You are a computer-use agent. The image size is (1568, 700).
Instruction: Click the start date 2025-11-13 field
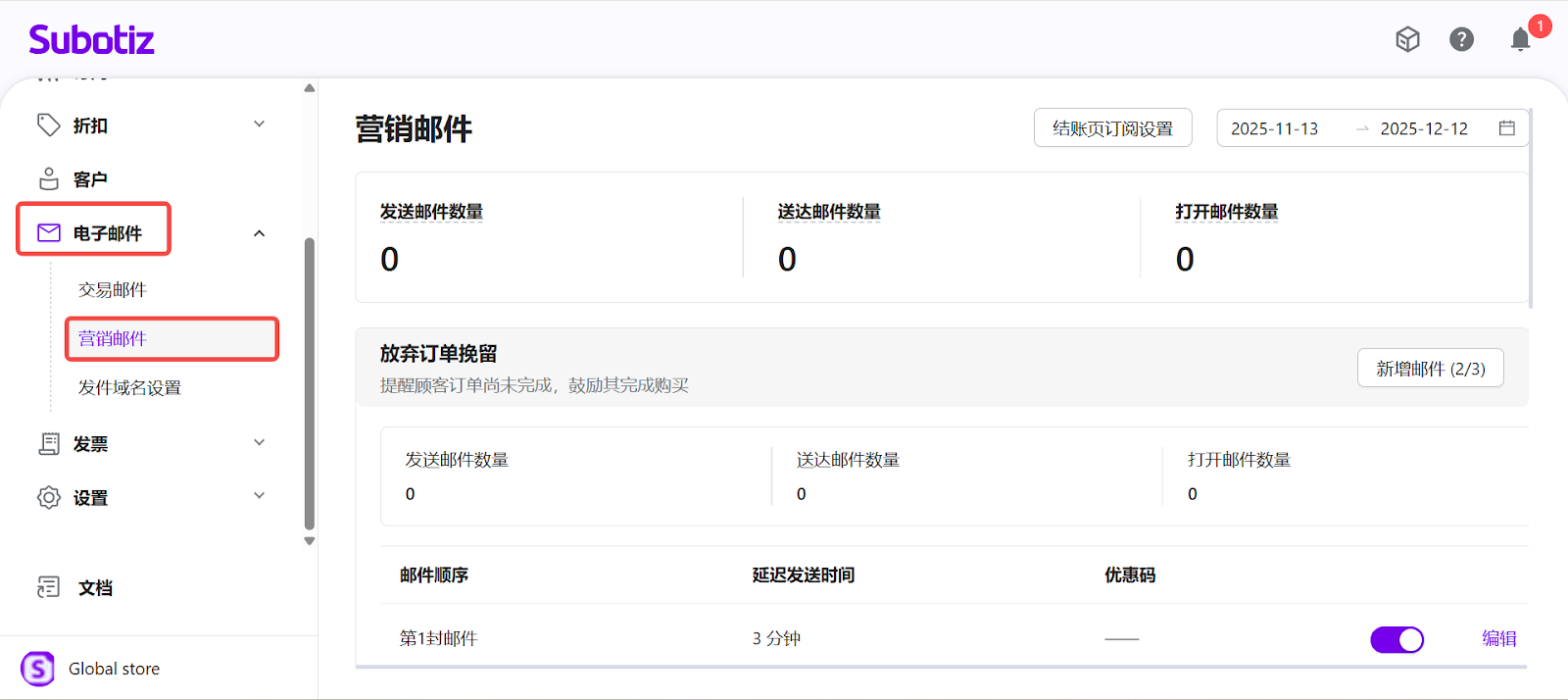[1274, 128]
